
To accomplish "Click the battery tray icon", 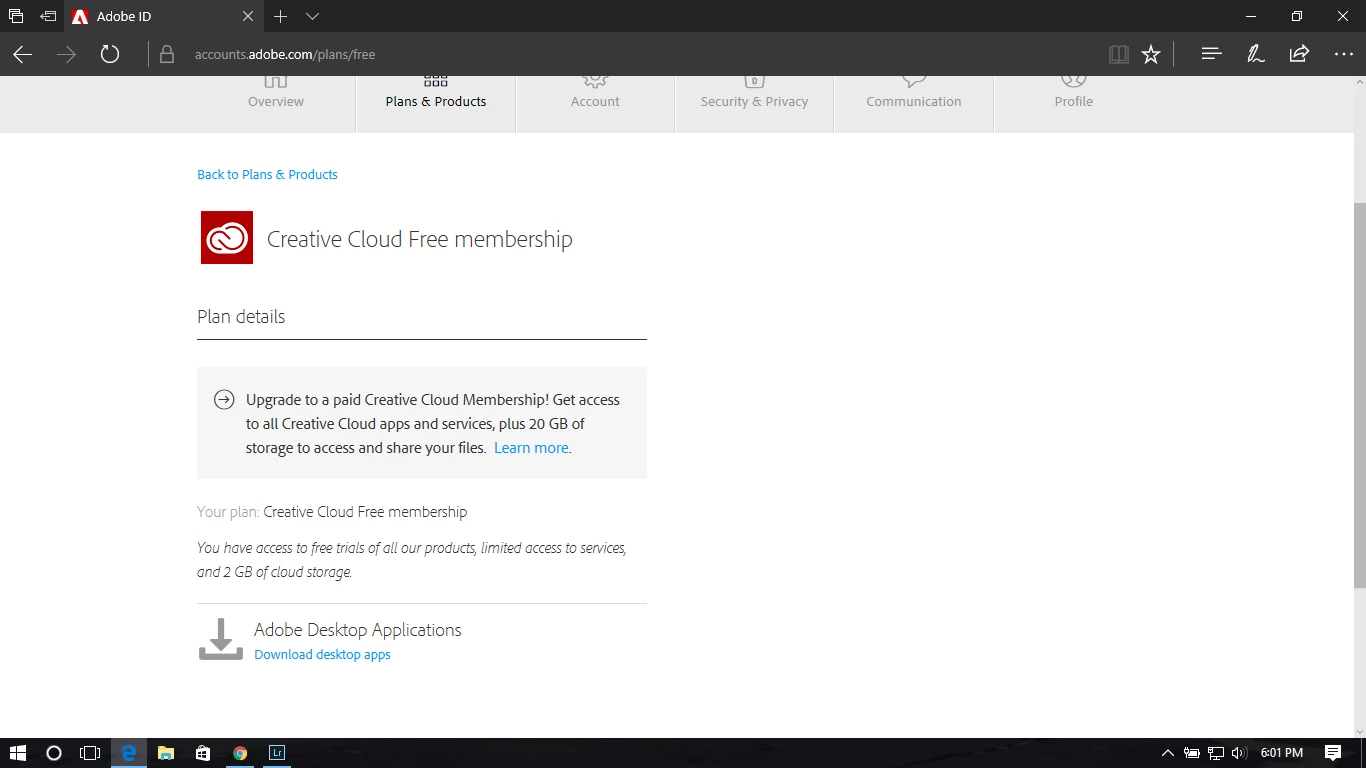I will pos(1192,753).
